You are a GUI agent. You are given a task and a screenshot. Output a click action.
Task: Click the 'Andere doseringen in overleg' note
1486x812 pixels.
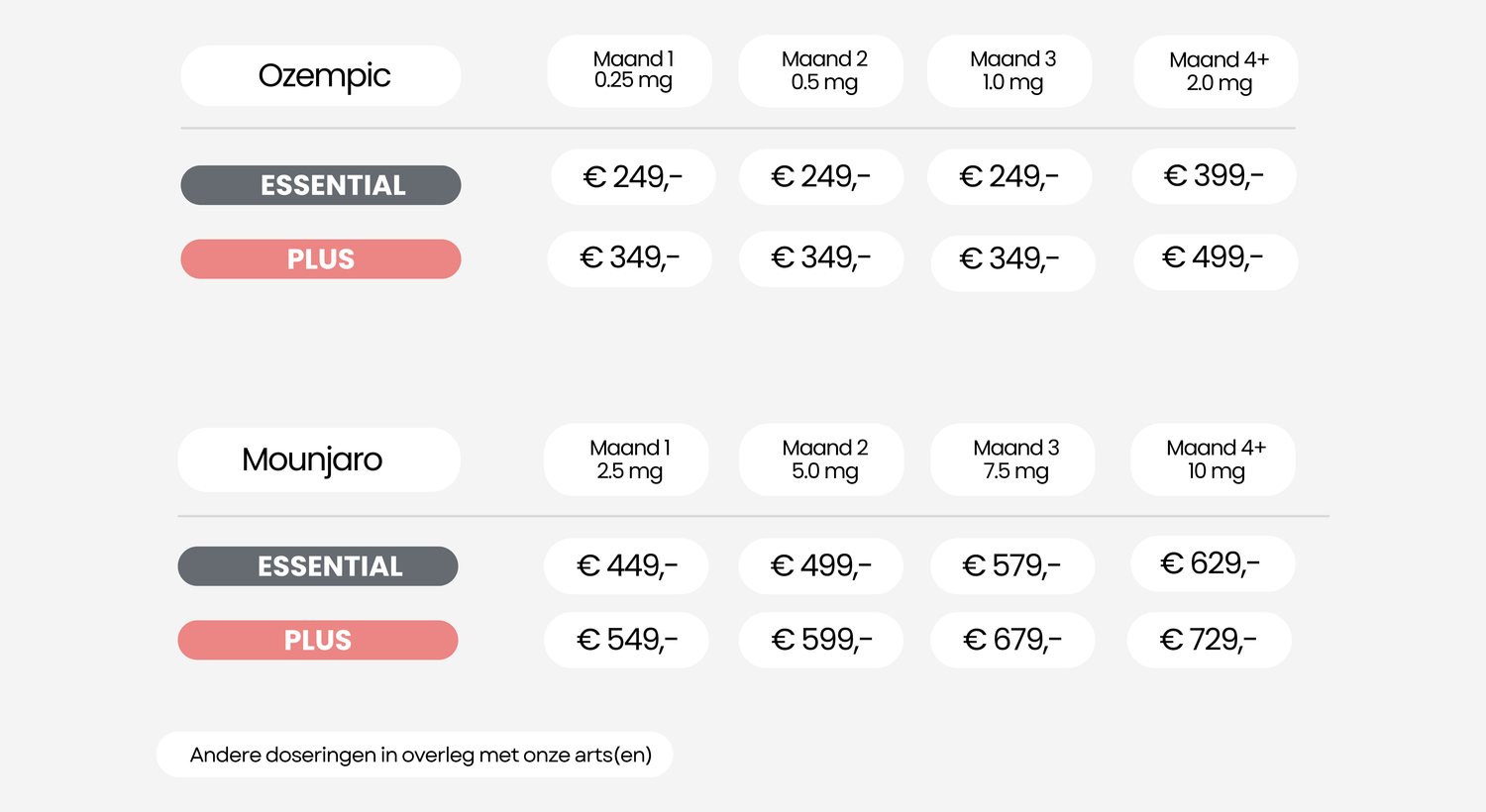pyautogui.click(x=415, y=755)
